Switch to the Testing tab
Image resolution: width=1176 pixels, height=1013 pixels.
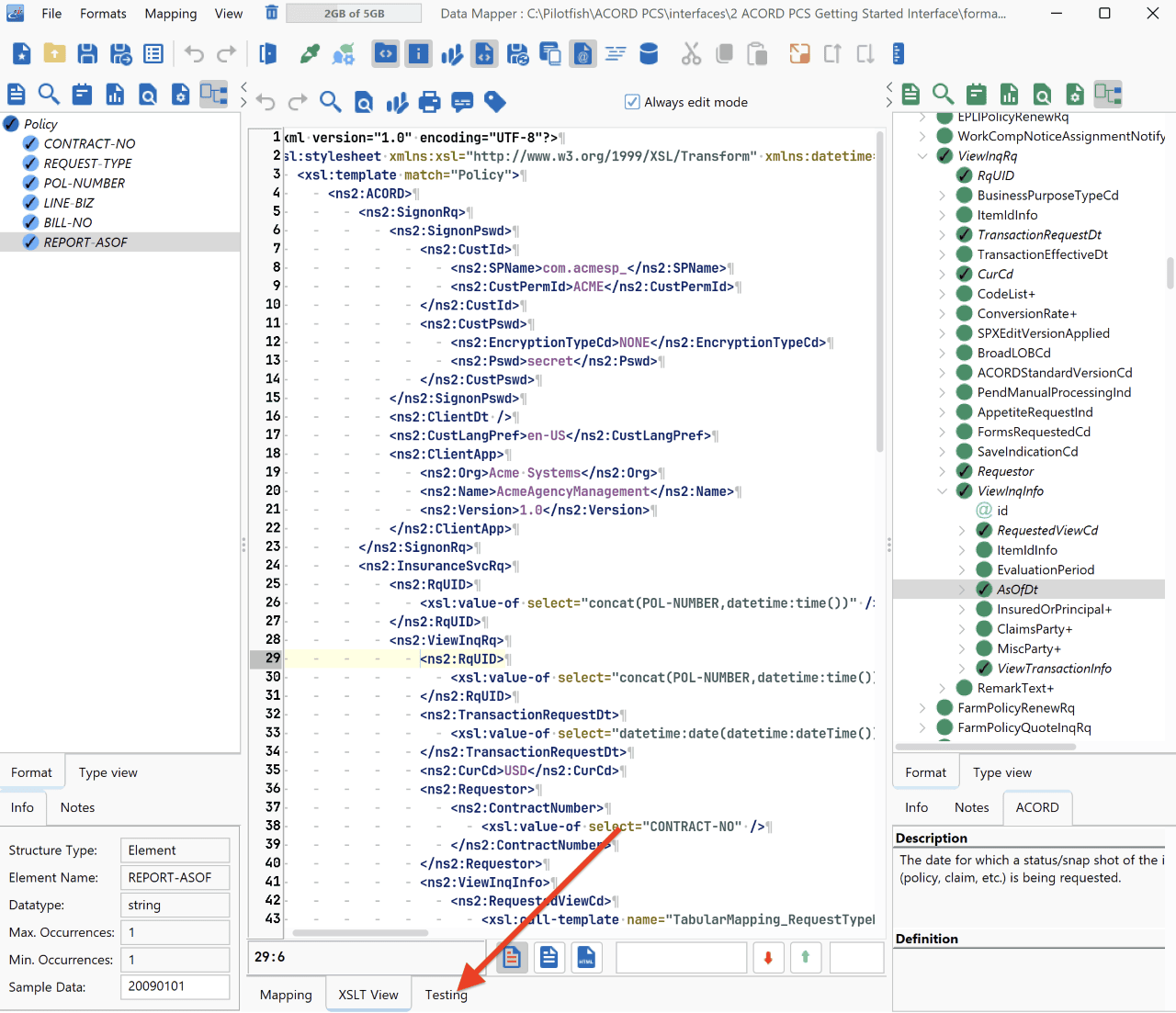(446, 995)
